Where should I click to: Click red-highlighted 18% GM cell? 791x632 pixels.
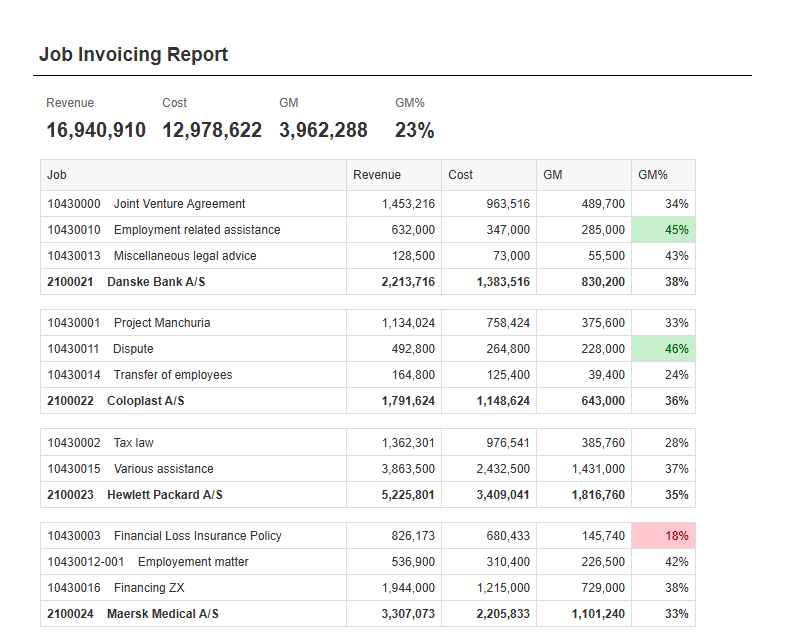click(x=663, y=536)
